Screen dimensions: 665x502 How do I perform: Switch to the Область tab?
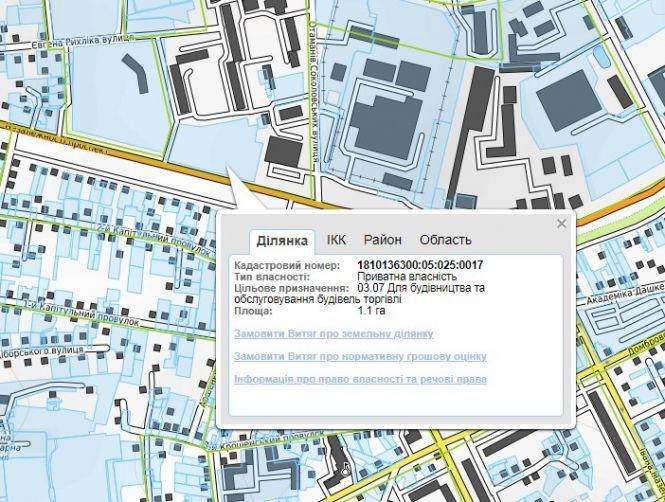[445, 240]
